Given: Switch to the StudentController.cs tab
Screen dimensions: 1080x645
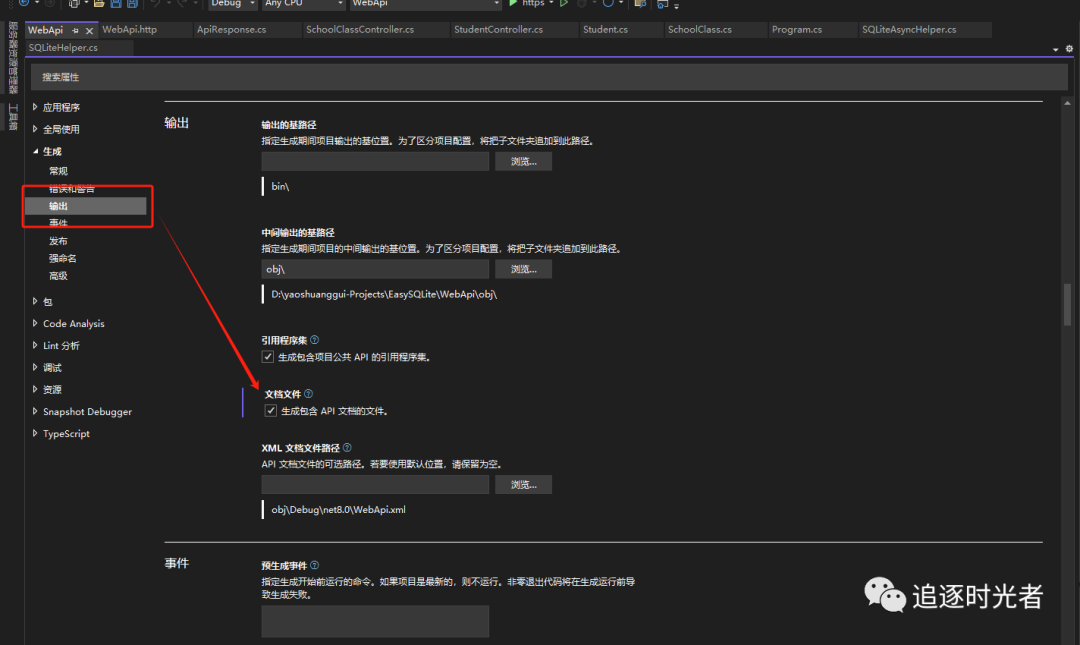Looking at the screenshot, I should tap(498, 30).
